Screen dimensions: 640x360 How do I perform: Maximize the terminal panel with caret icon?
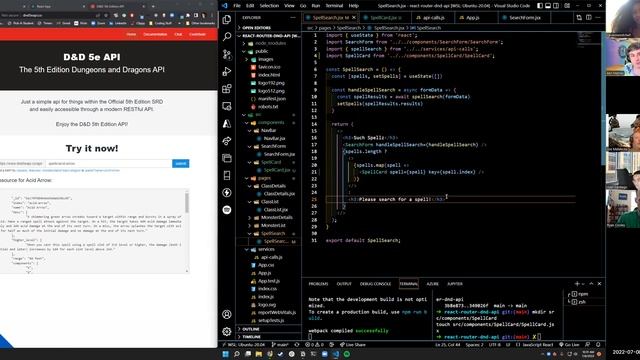tap(591, 283)
